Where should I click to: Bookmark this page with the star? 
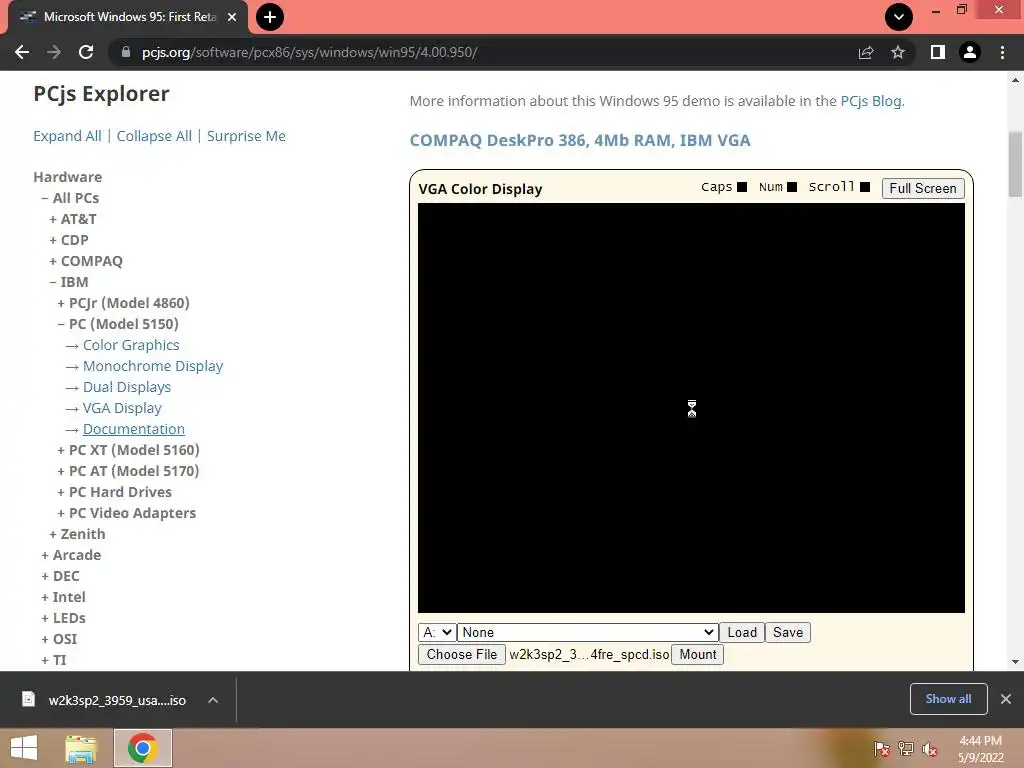898,52
